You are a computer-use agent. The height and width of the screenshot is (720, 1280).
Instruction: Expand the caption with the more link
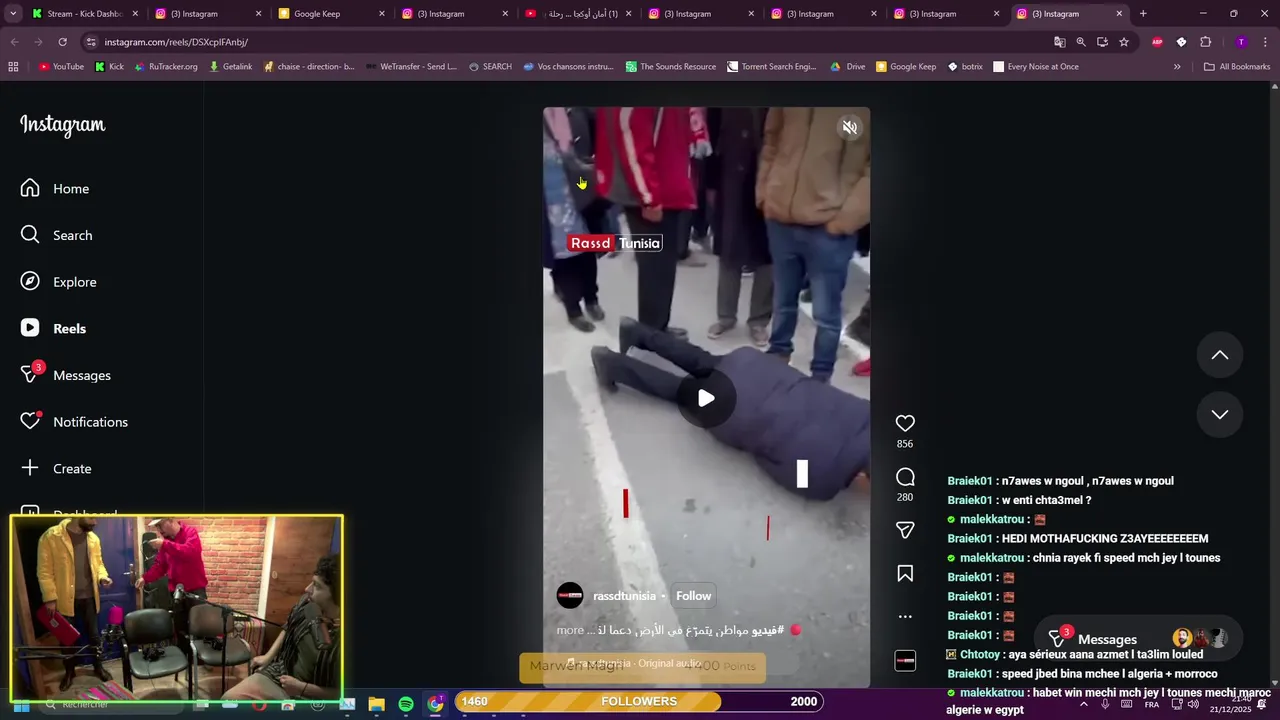tap(570, 630)
